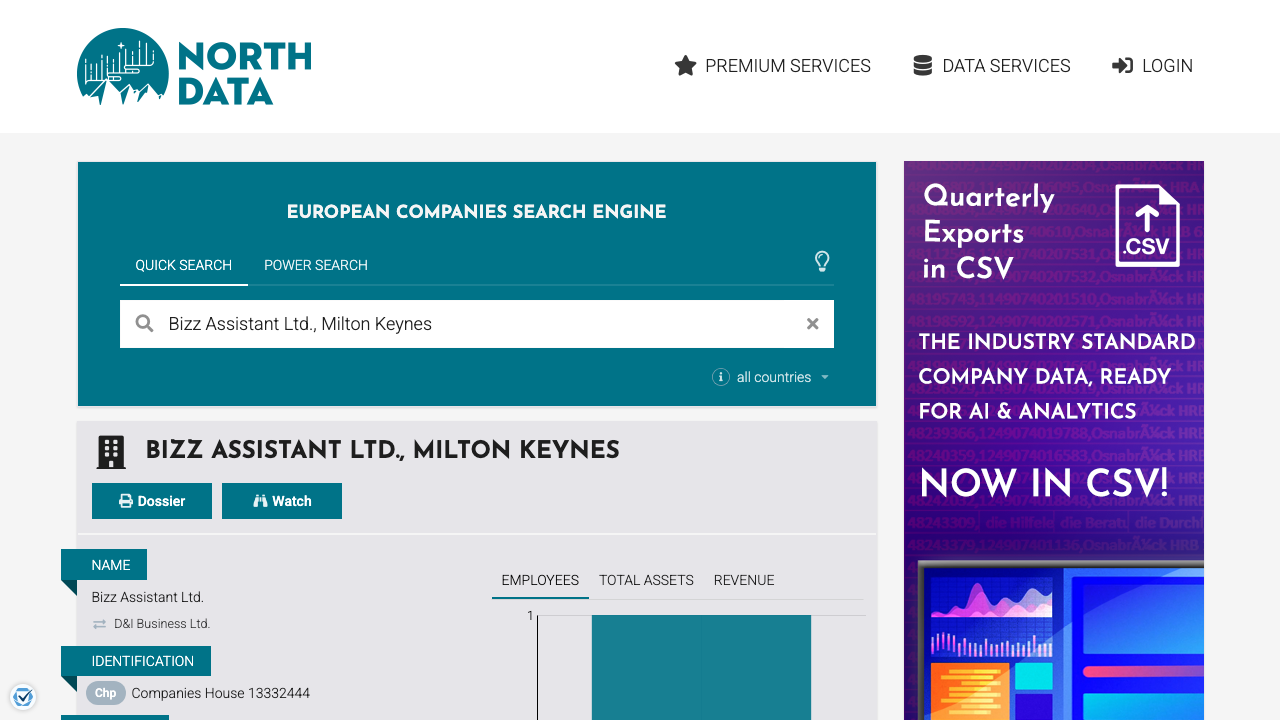Switch to the Revenue tab
This screenshot has width=1280, height=720.
(x=744, y=580)
